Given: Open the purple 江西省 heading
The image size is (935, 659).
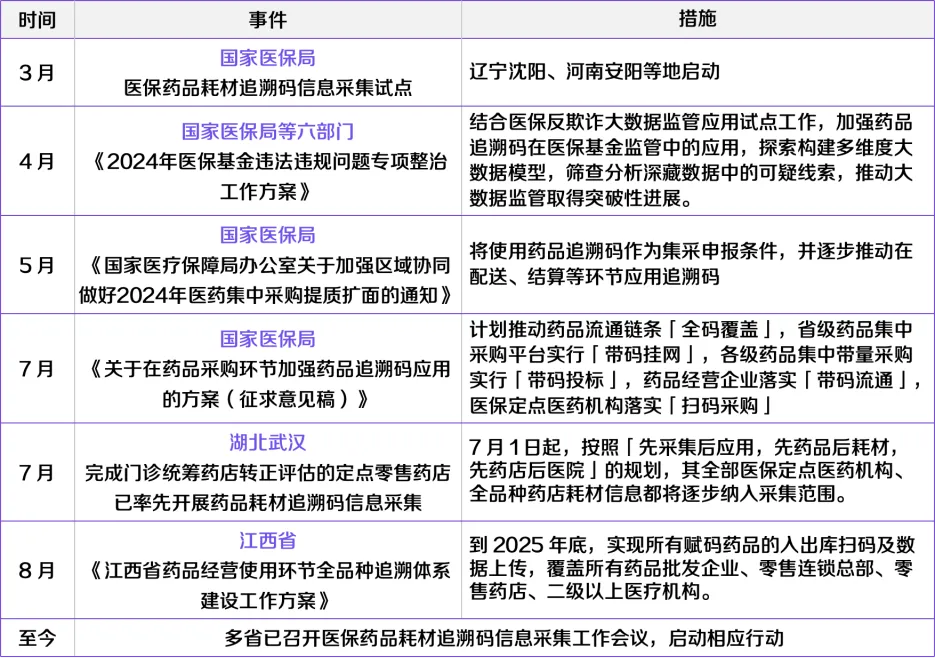Looking at the screenshot, I should pos(267,541).
